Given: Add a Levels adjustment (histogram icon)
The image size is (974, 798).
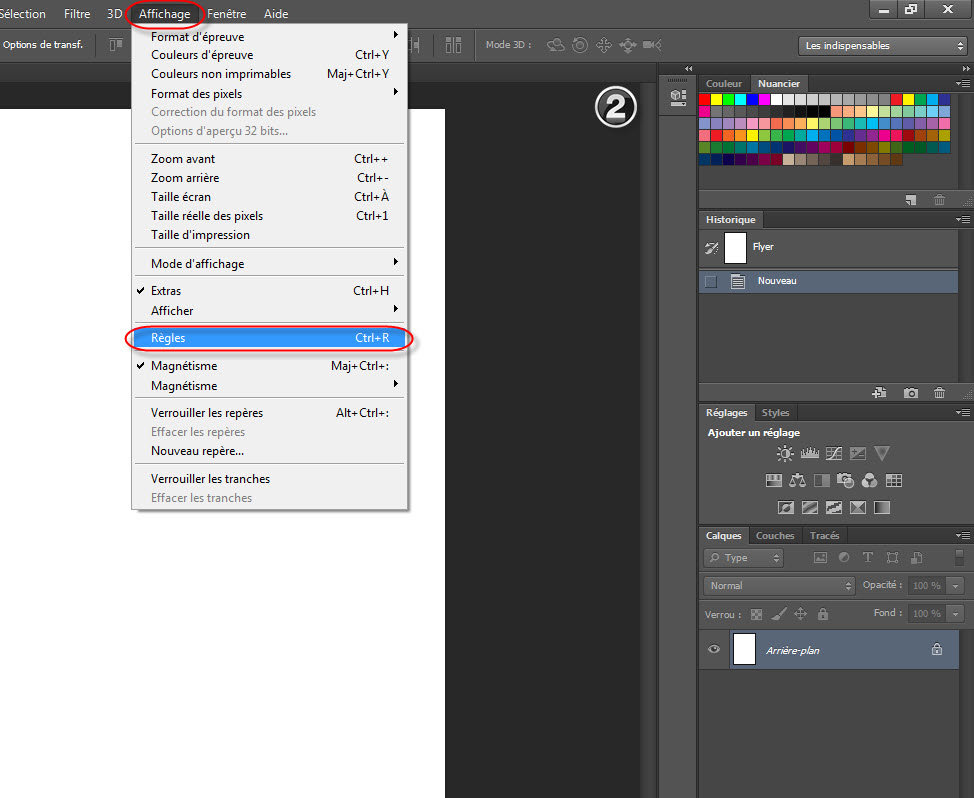Looking at the screenshot, I should 809,453.
